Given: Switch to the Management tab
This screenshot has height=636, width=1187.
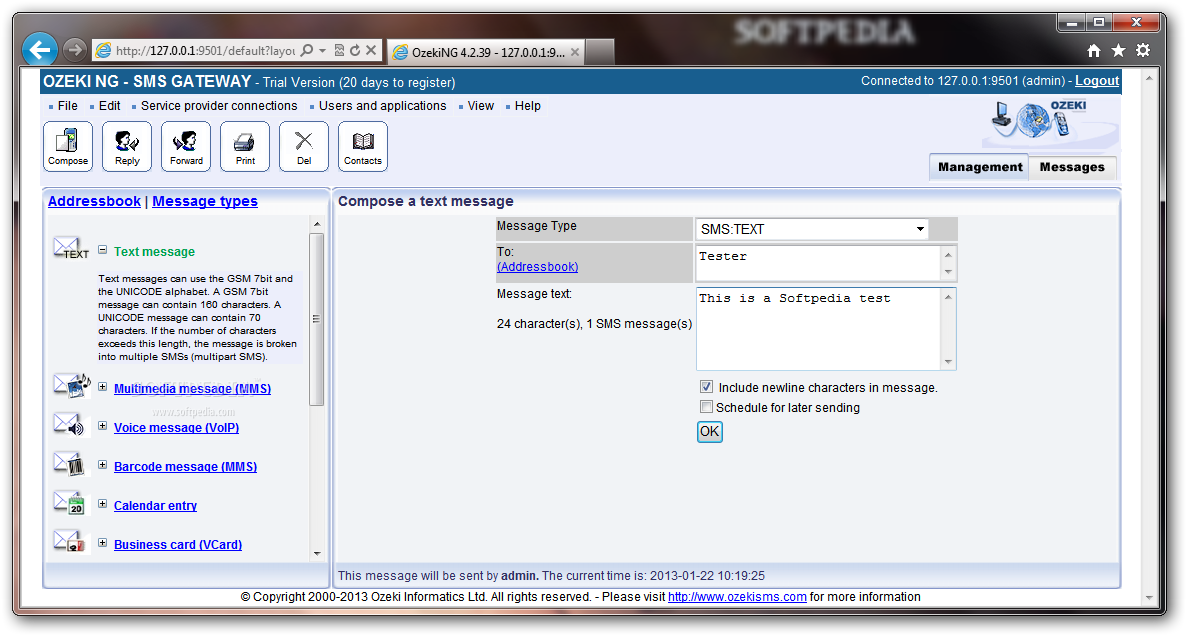Looking at the screenshot, I should click(980, 167).
